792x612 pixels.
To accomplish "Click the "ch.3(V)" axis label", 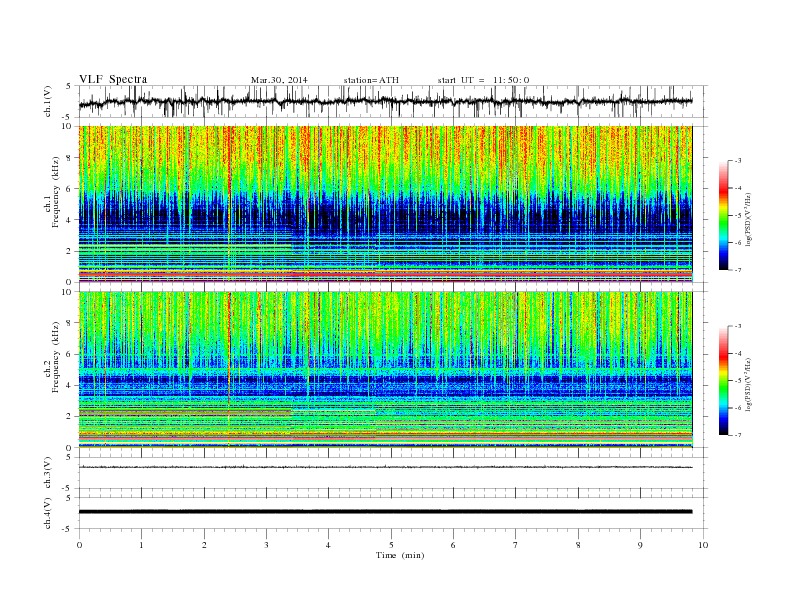I will [48, 473].
